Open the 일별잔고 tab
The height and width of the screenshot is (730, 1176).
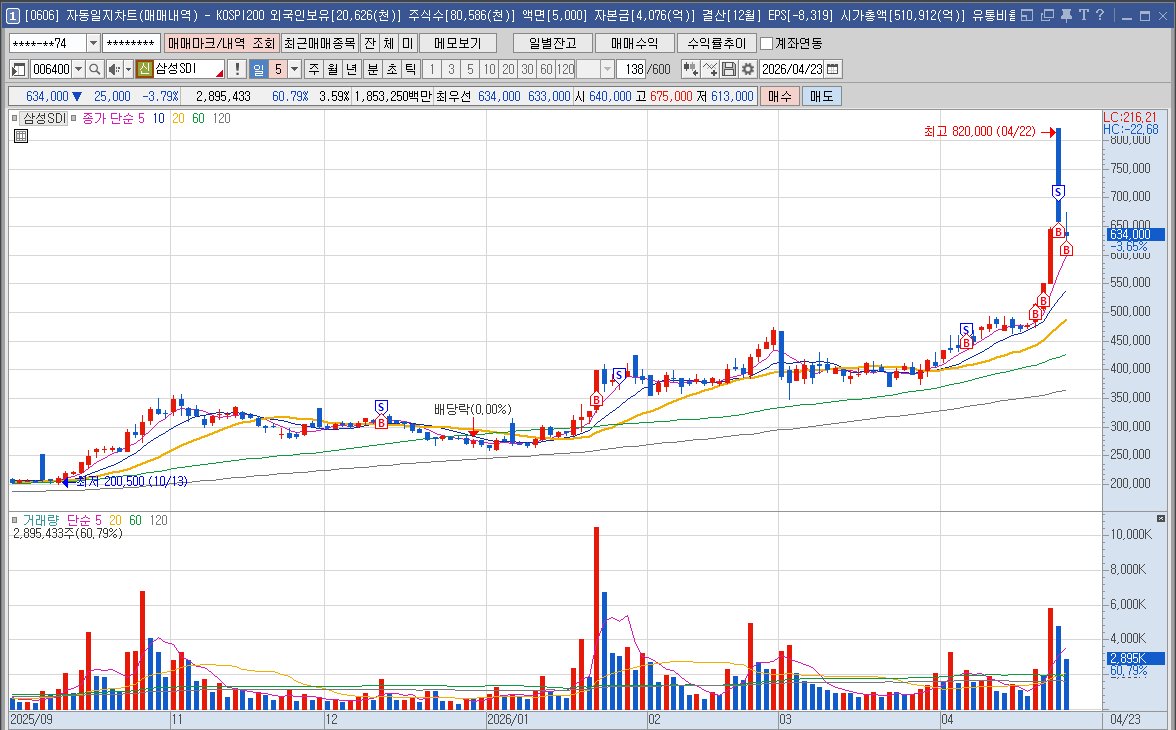tap(552, 43)
